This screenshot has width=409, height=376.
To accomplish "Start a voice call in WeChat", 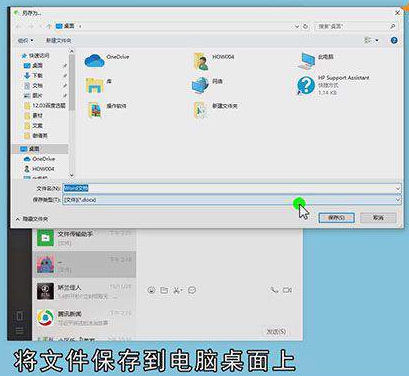I will [x=274, y=290].
